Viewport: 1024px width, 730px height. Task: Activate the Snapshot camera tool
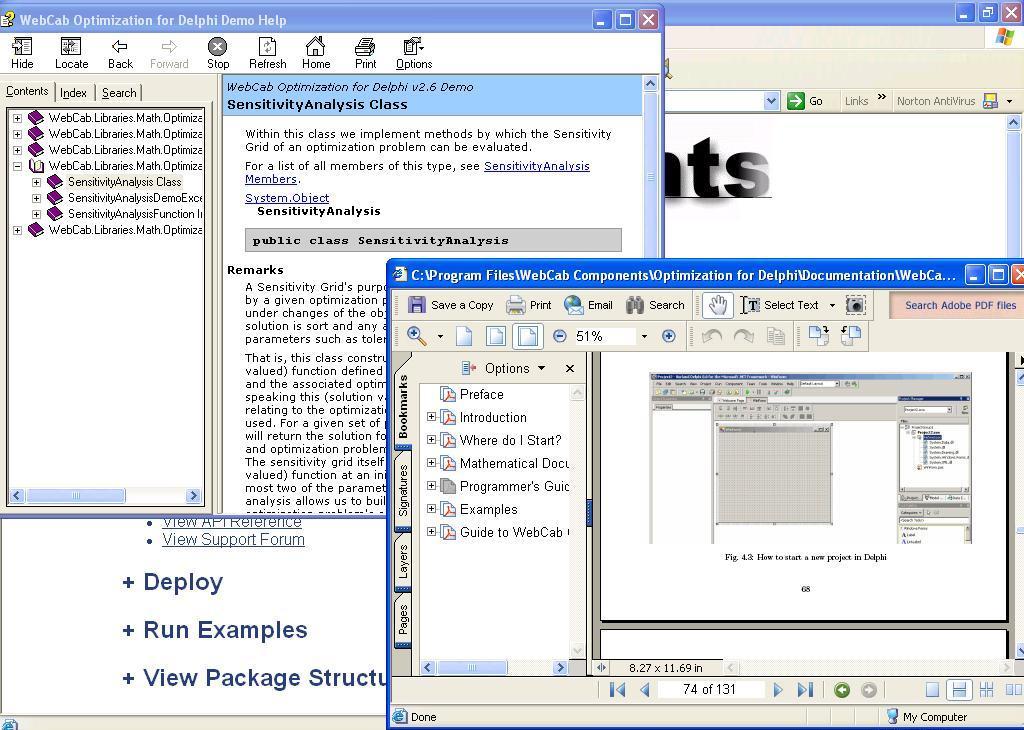856,305
